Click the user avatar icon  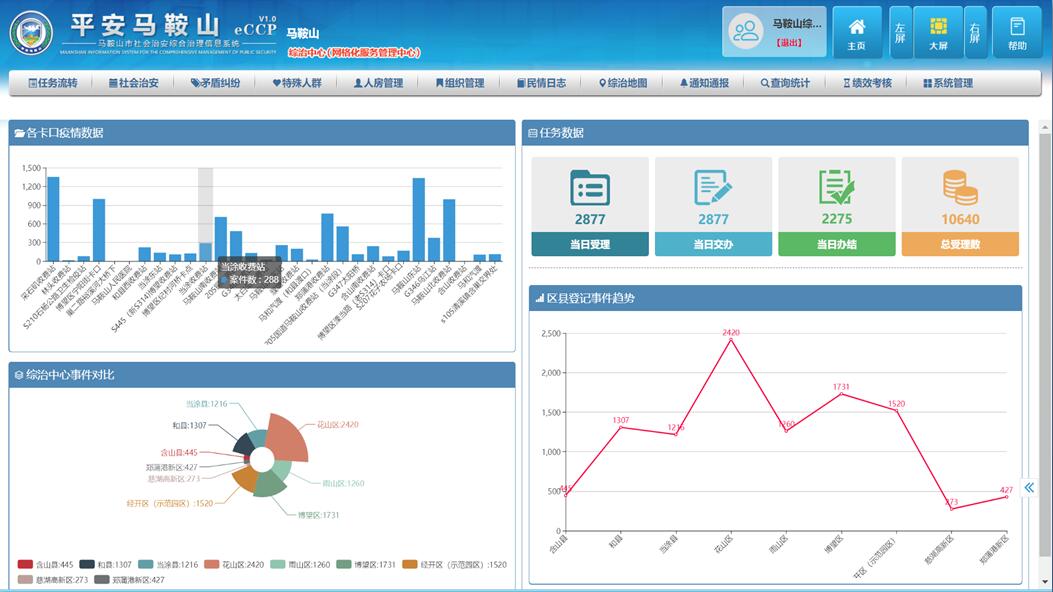pos(746,31)
